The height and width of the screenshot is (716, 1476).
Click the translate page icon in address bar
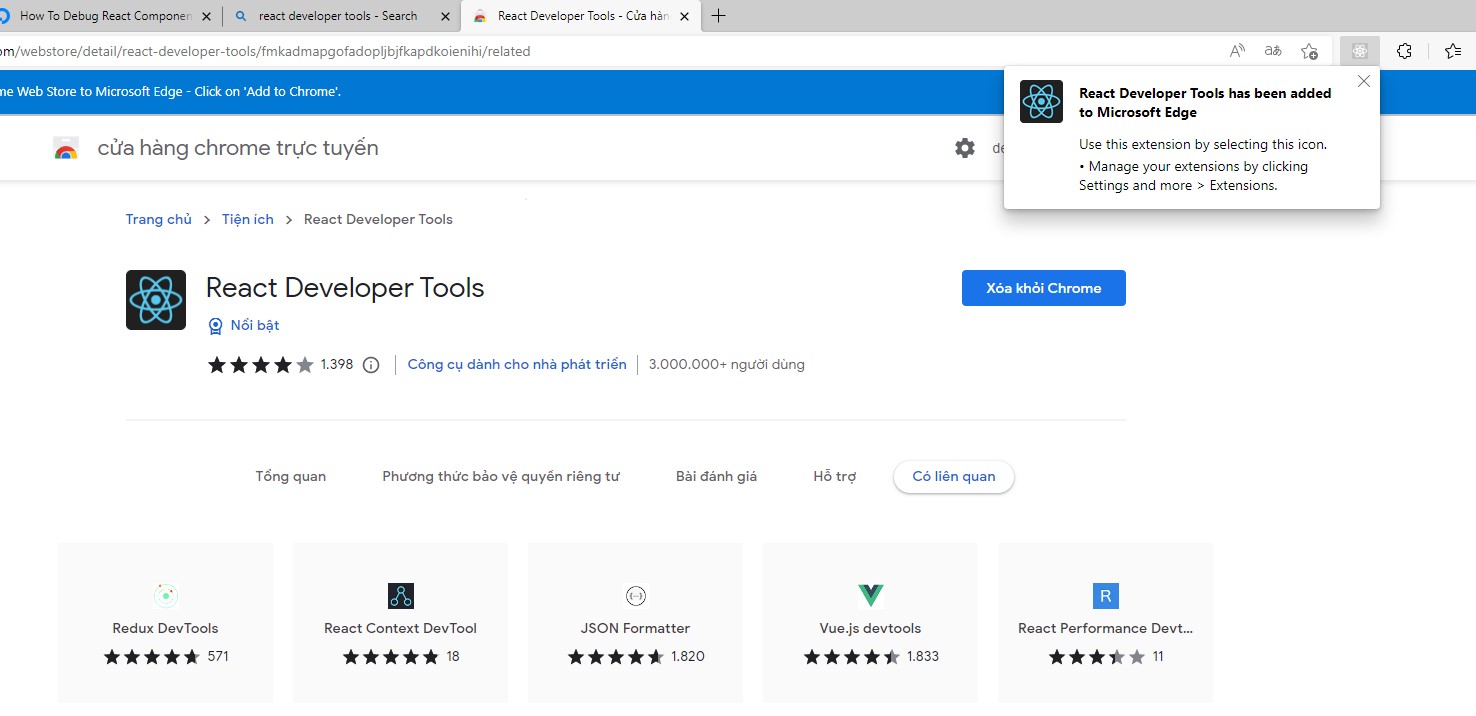point(1273,51)
